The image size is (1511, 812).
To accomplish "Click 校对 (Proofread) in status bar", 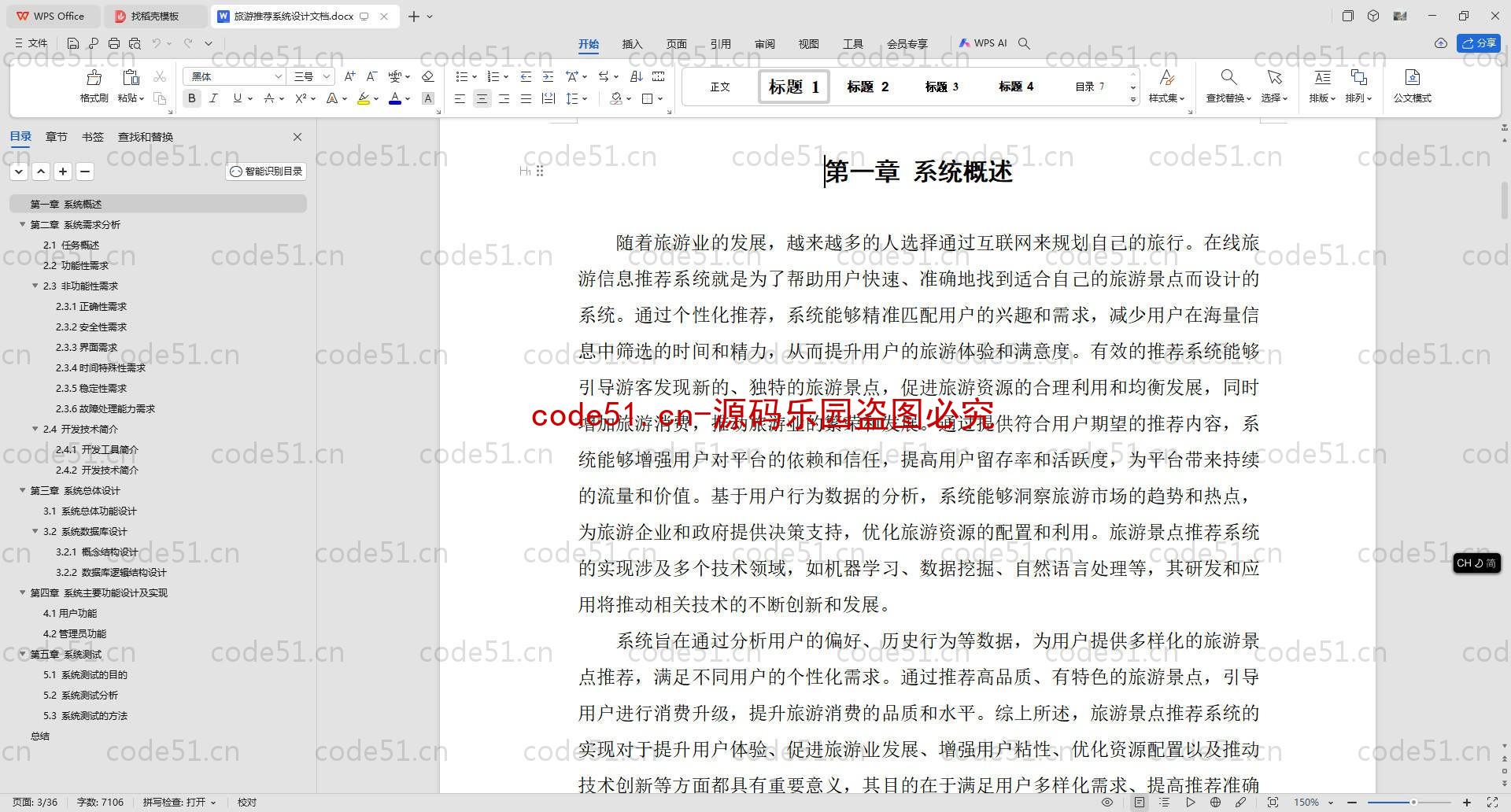I will [247, 803].
